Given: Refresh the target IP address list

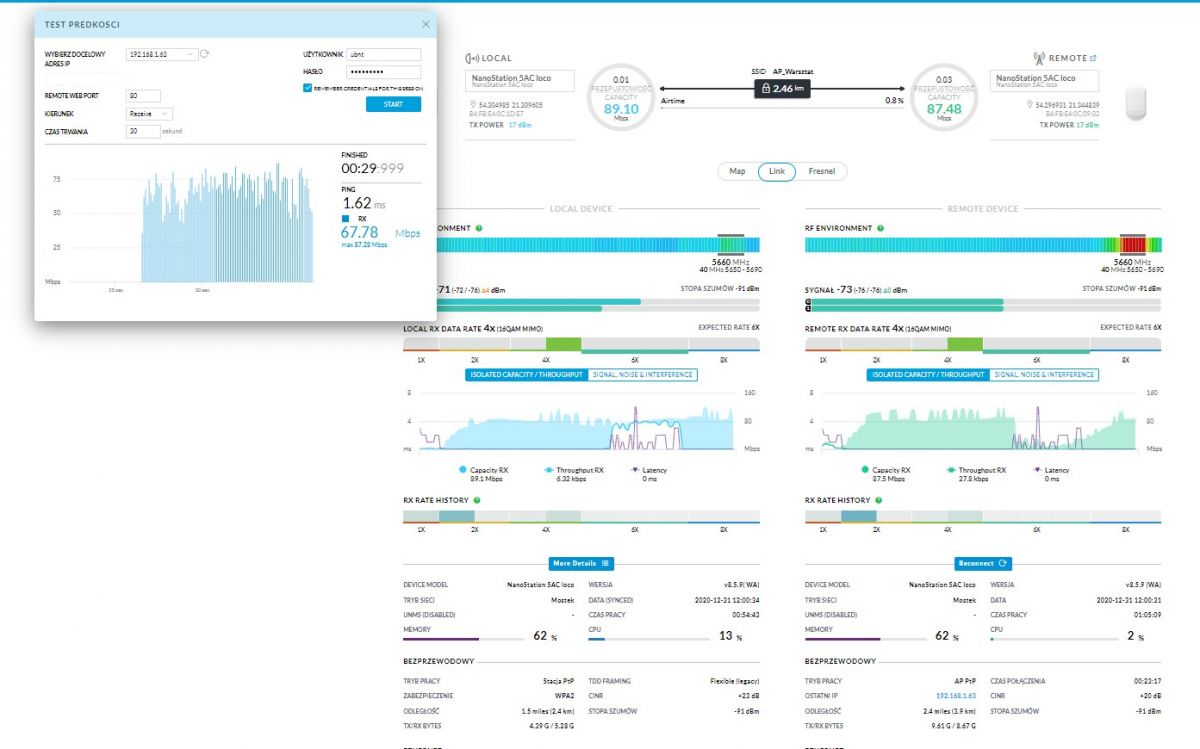Looking at the screenshot, I should tap(205, 54).
